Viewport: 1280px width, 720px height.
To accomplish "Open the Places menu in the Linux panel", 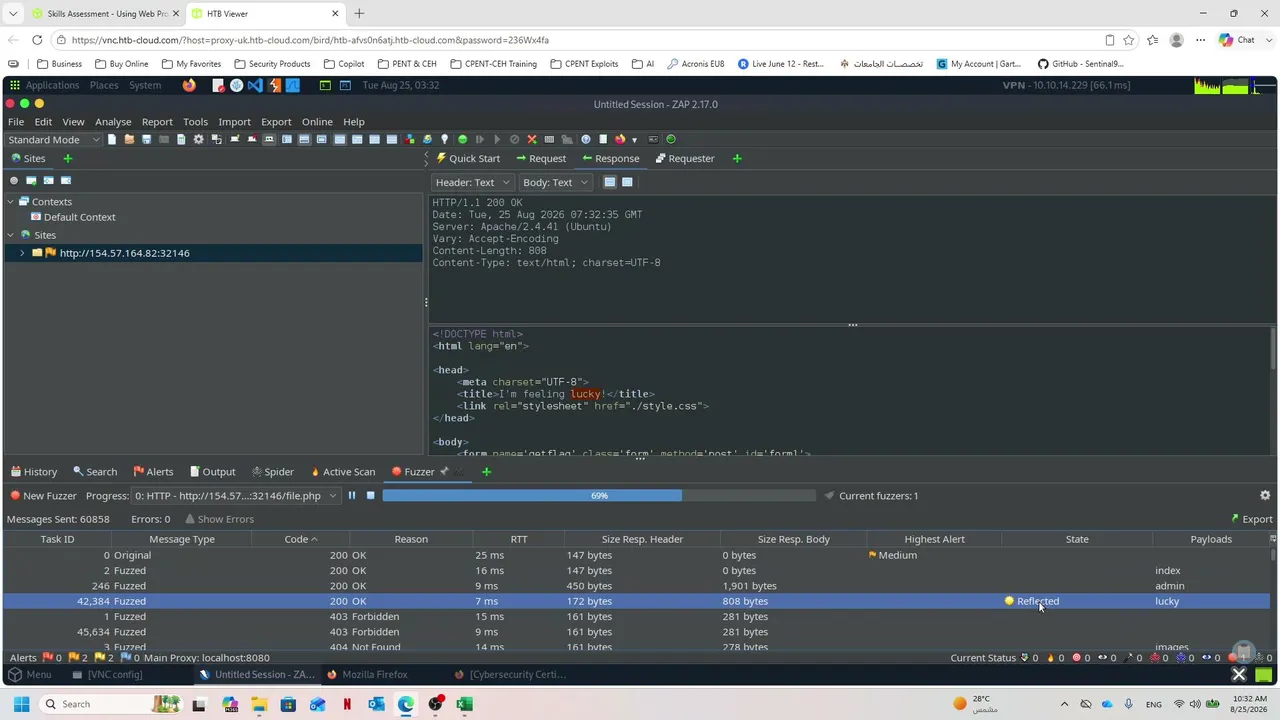I will 104,85.
